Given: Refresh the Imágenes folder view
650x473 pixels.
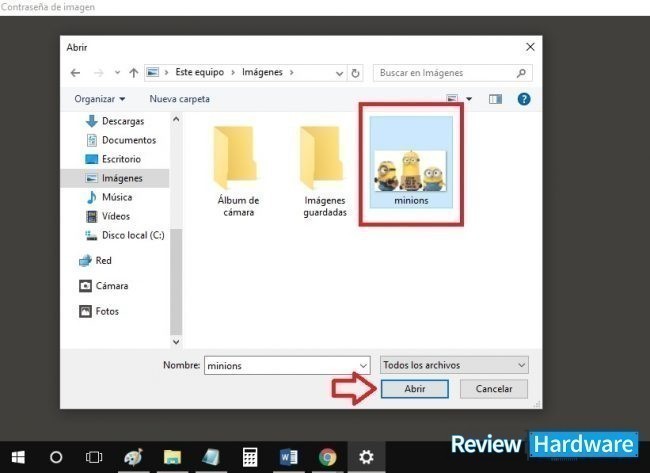Looking at the screenshot, I should coord(355,73).
